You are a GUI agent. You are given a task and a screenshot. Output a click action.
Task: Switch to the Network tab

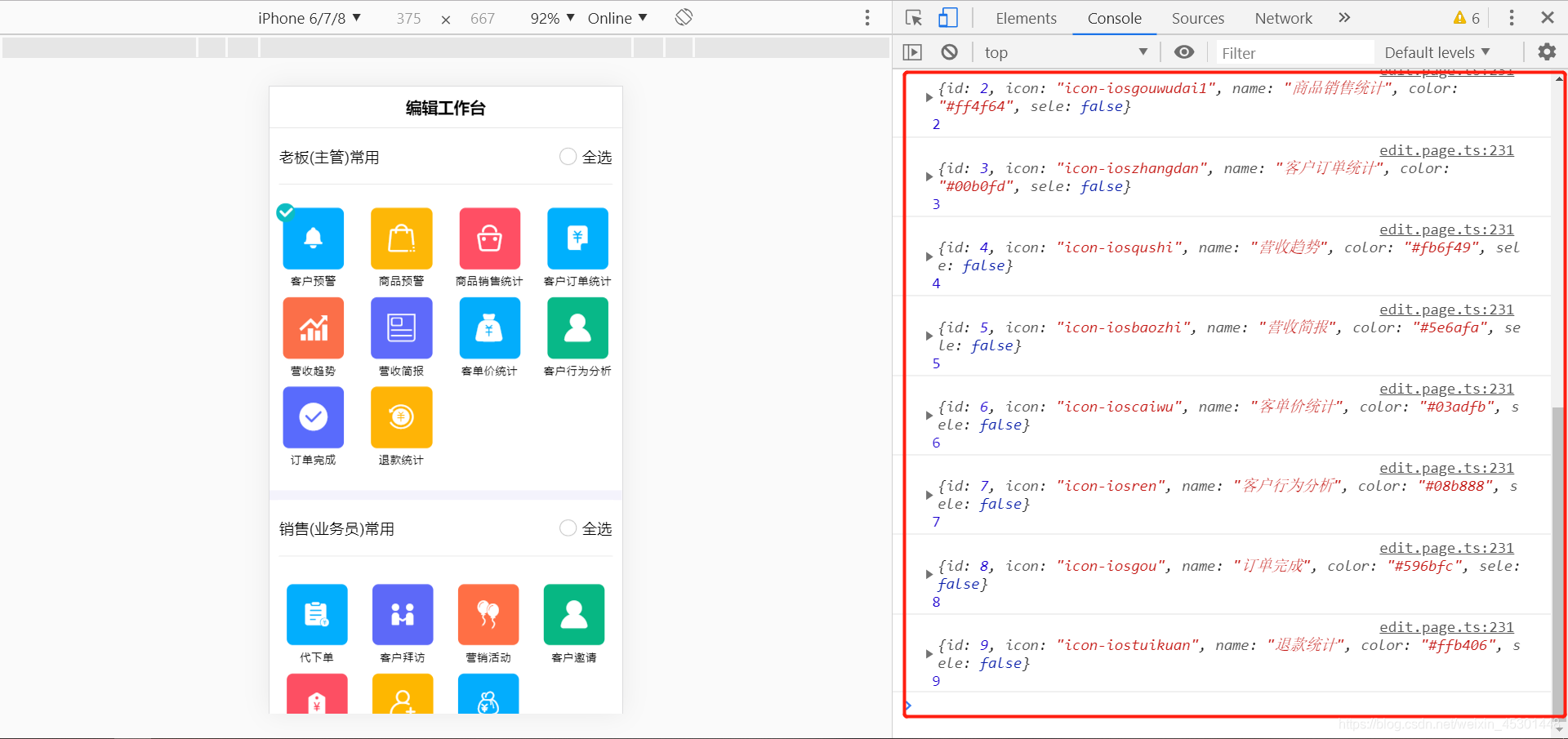click(1284, 18)
